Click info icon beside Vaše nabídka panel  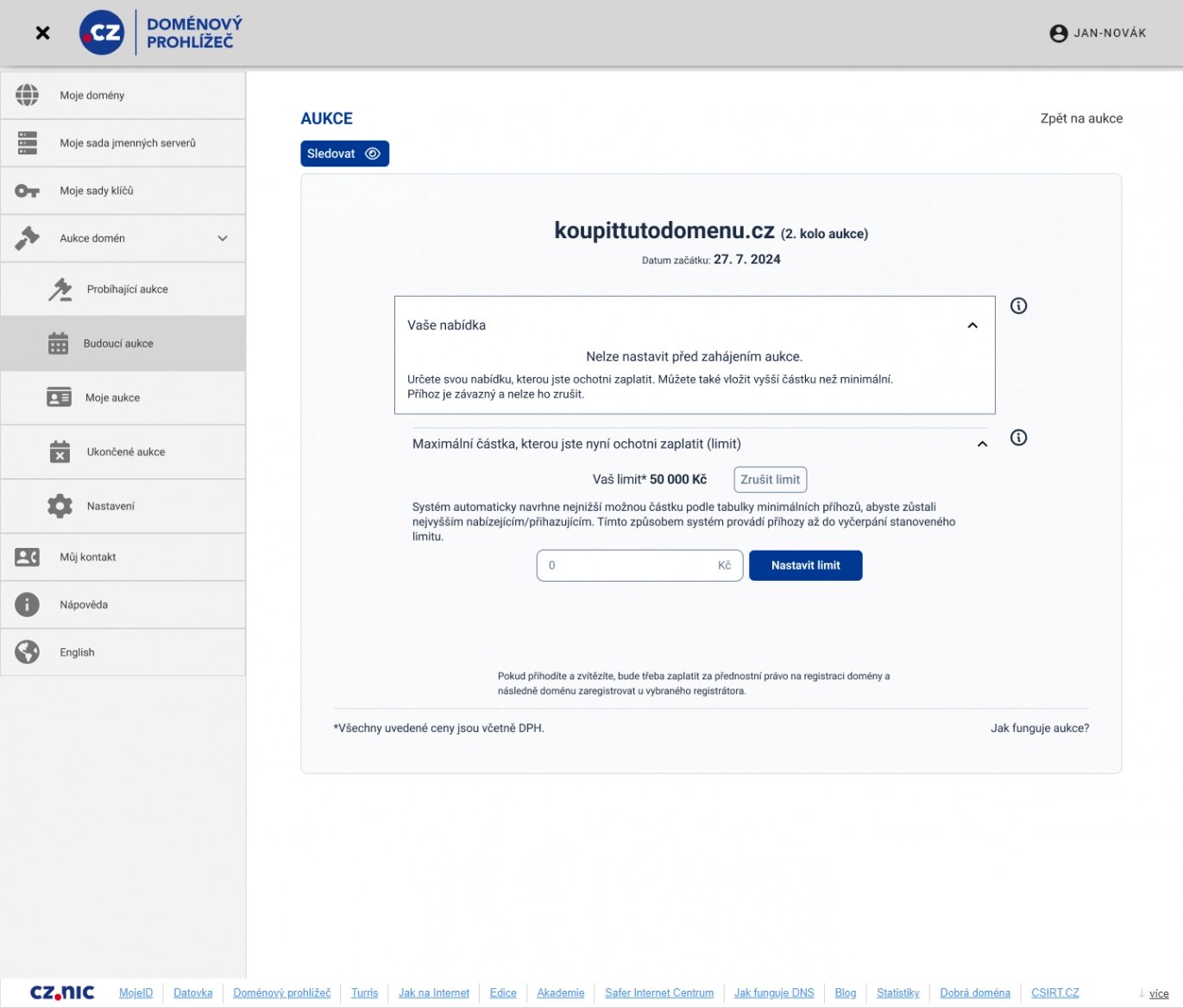[x=1018, y=306]
